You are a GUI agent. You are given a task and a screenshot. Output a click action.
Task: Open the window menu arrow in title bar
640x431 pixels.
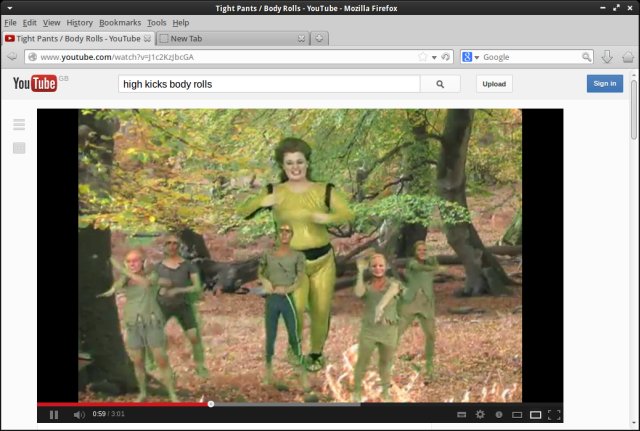(x=10, y=8)
